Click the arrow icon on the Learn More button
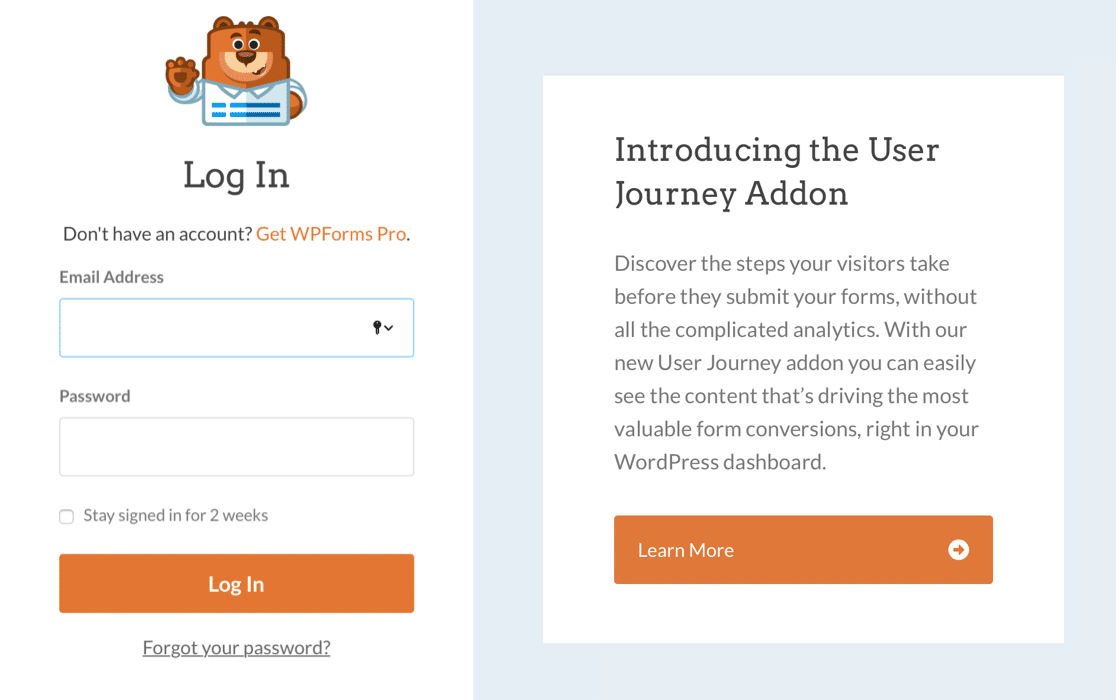The height and width of the screenshot is (700, 1116). (x=958, y=549)
